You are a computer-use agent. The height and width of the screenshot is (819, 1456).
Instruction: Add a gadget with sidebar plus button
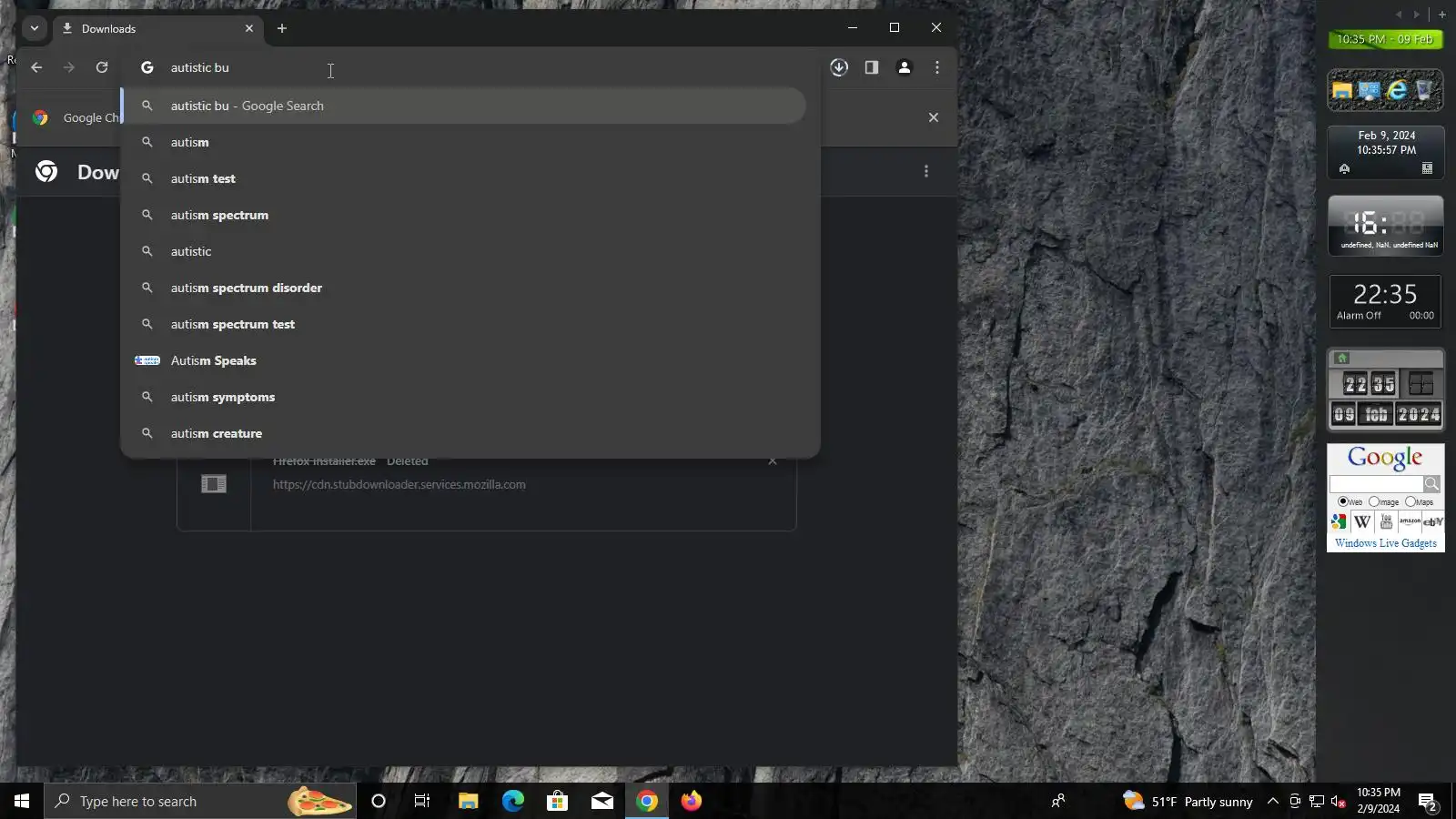(x=1442, y=14)
